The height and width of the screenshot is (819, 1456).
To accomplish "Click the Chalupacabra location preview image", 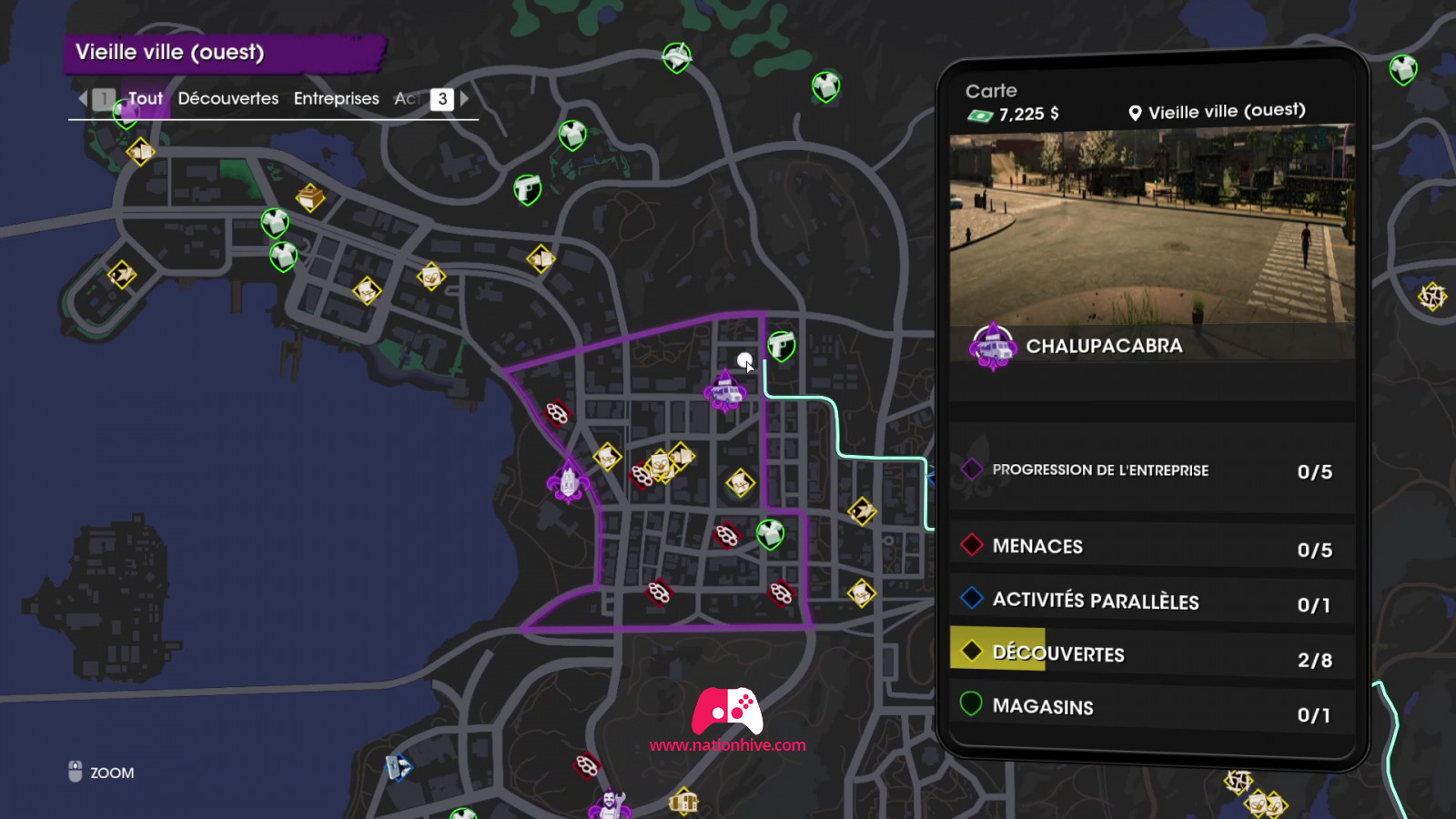I will [x=1152, y=227].
